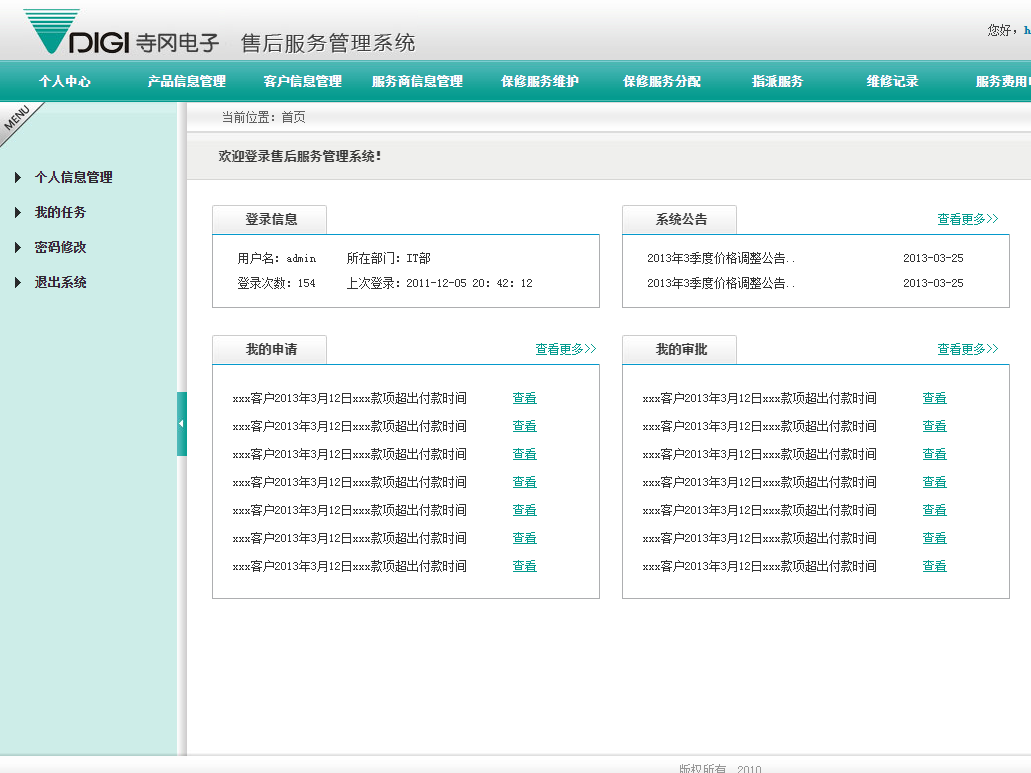The width and height of the screenshot is (1031, 773).
Task: Click the 登录次数: 154 text
Action: 276,283
